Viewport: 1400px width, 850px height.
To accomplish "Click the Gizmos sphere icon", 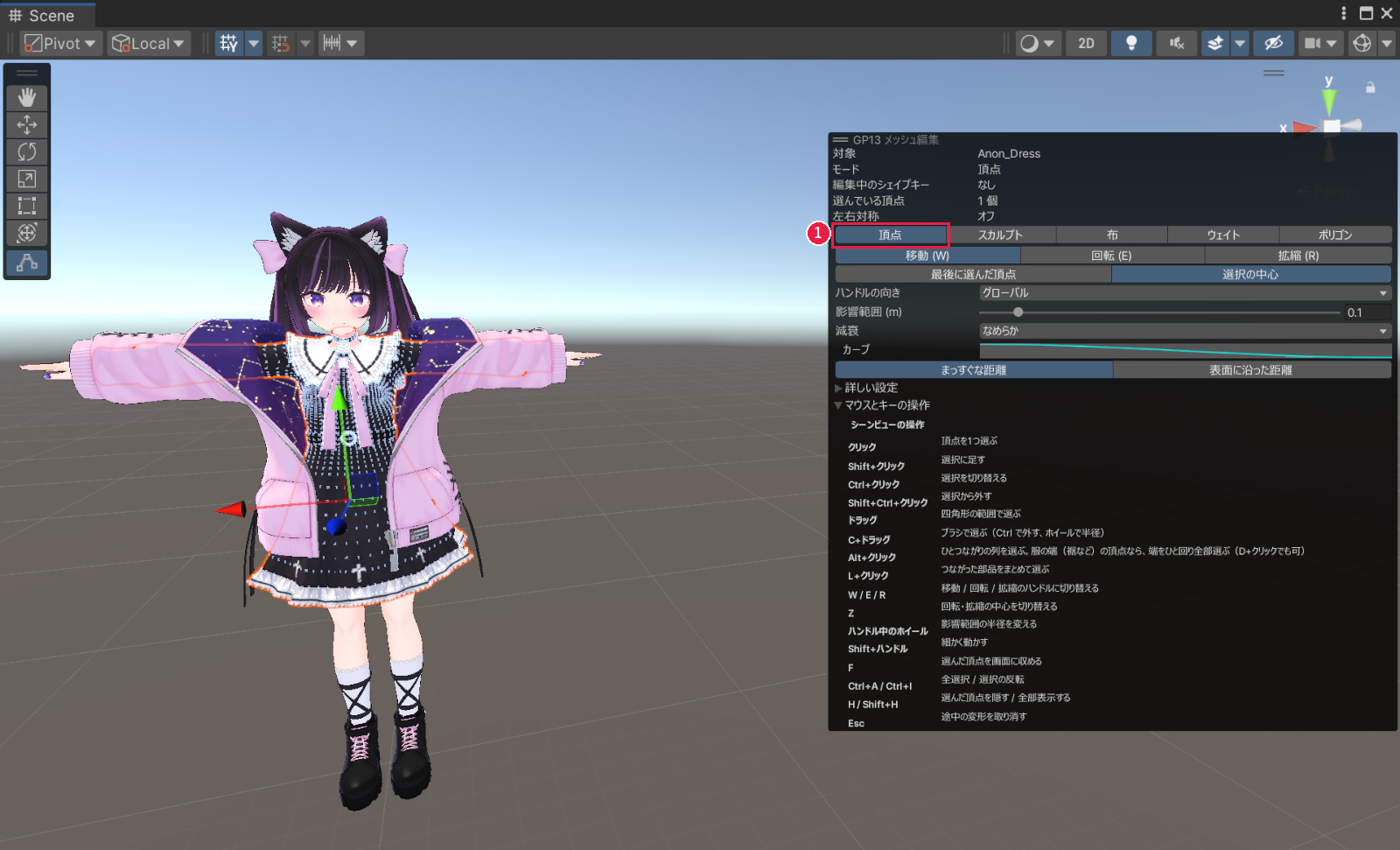I will 1361,43.
